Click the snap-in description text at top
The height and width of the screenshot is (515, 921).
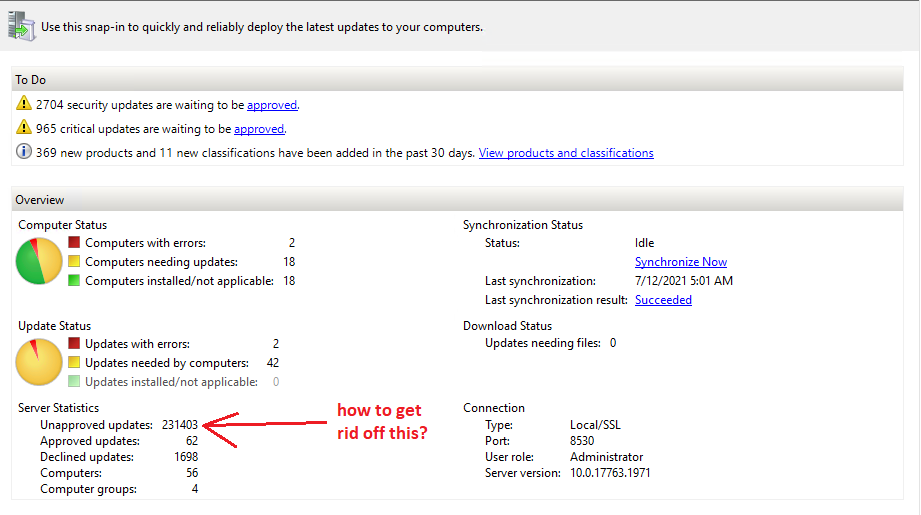click(262, 27)
